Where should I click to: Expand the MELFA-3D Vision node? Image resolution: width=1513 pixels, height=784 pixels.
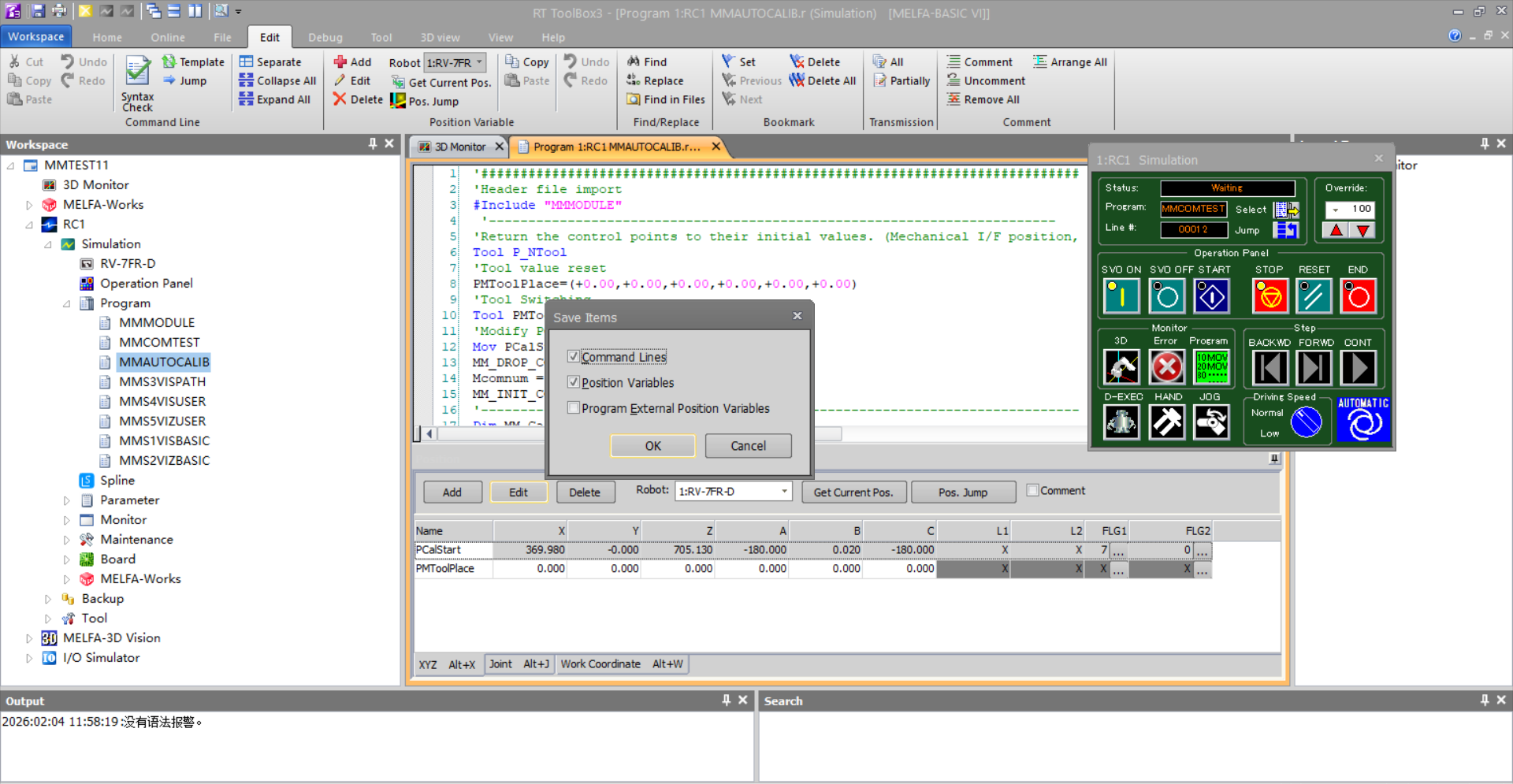(x=29, y=638)
